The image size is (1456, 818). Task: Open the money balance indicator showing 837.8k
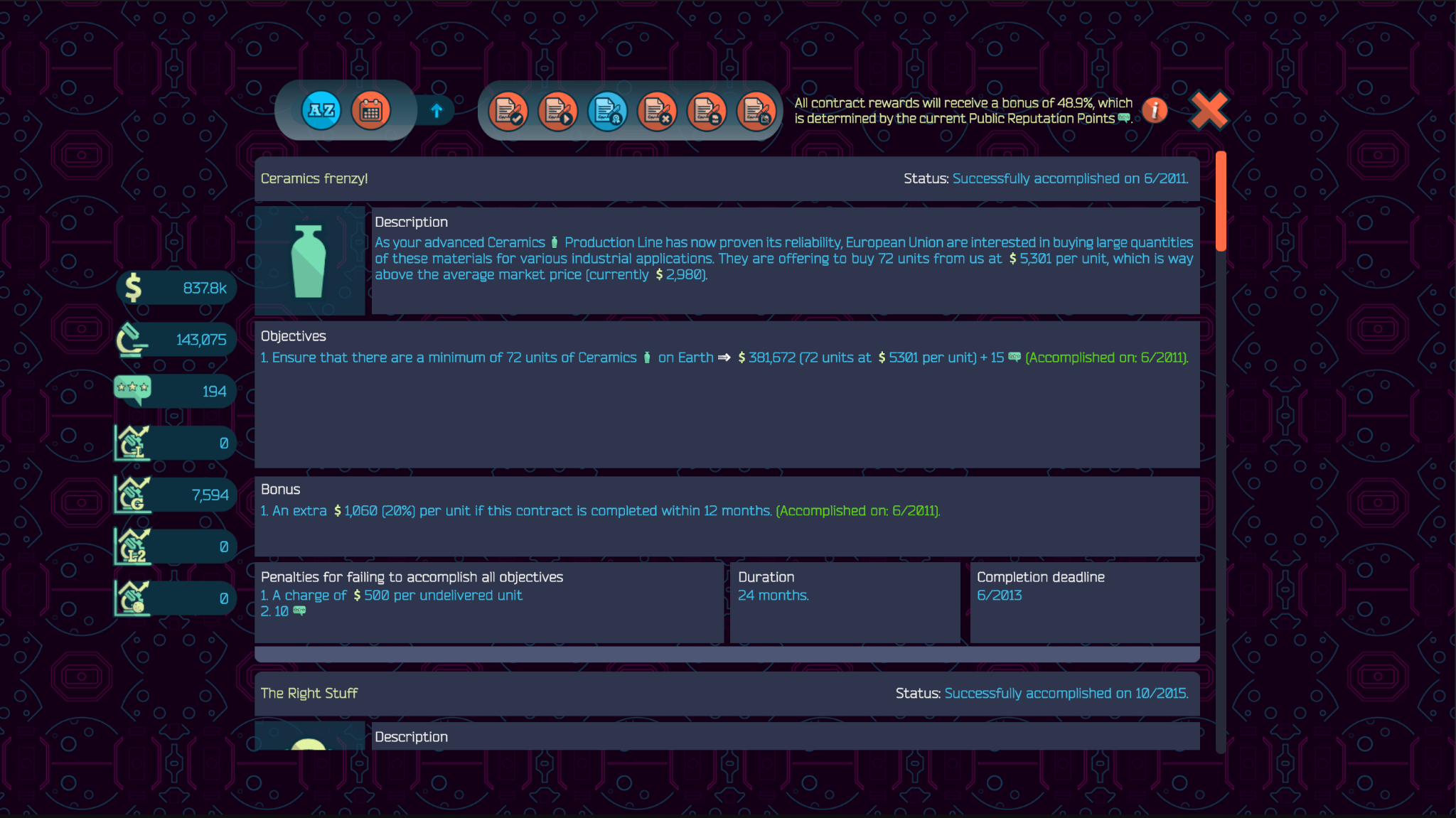176,288
